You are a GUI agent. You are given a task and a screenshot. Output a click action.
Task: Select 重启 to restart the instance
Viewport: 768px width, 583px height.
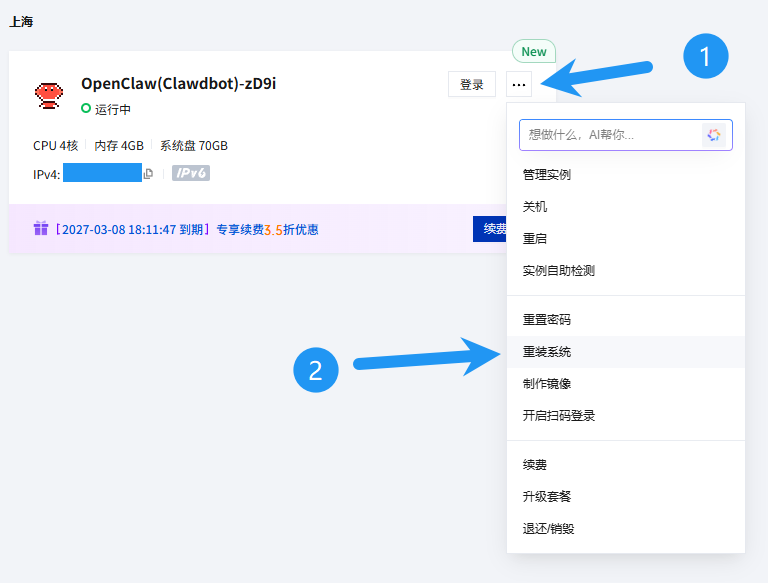click(535, 239)
